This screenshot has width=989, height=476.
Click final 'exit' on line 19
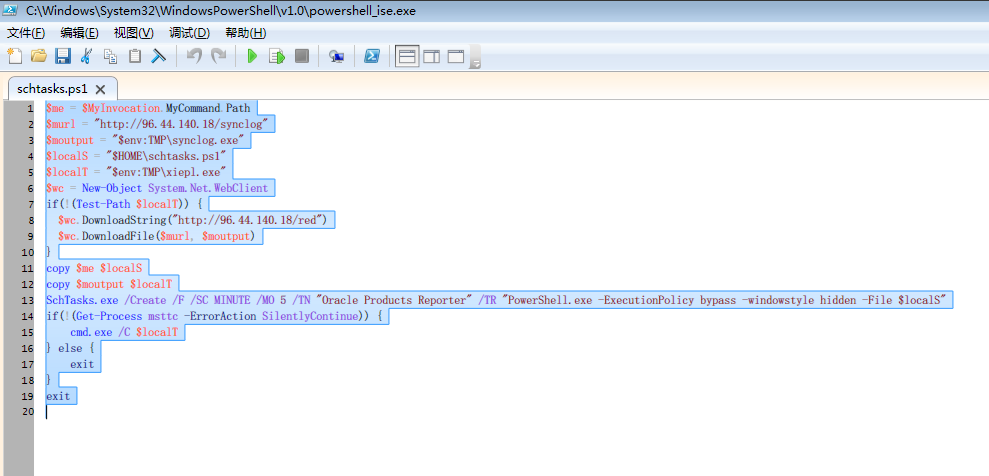[x=59, y=396]
